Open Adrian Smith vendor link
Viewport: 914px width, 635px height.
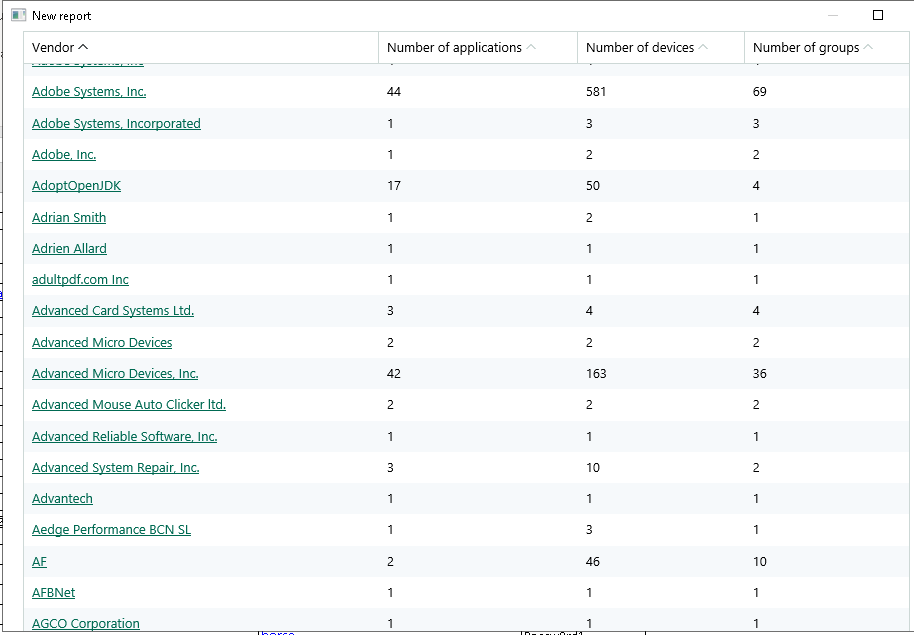[69, 217]
